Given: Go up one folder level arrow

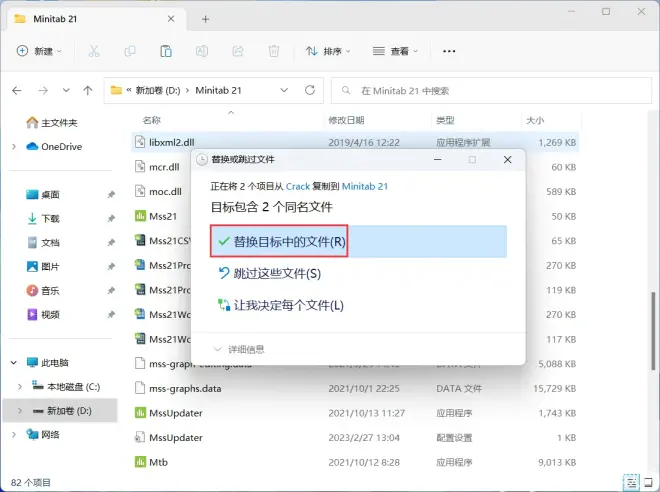Looking at the screenshot, I should (88, 90).
